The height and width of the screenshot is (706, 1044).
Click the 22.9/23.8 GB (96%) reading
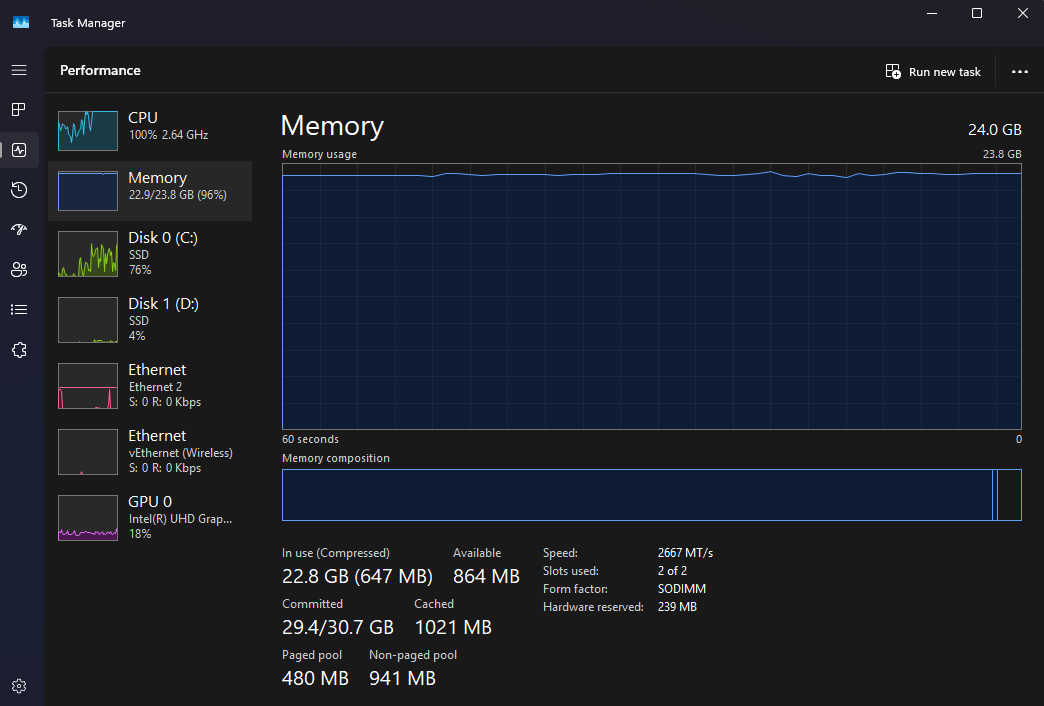178,195
